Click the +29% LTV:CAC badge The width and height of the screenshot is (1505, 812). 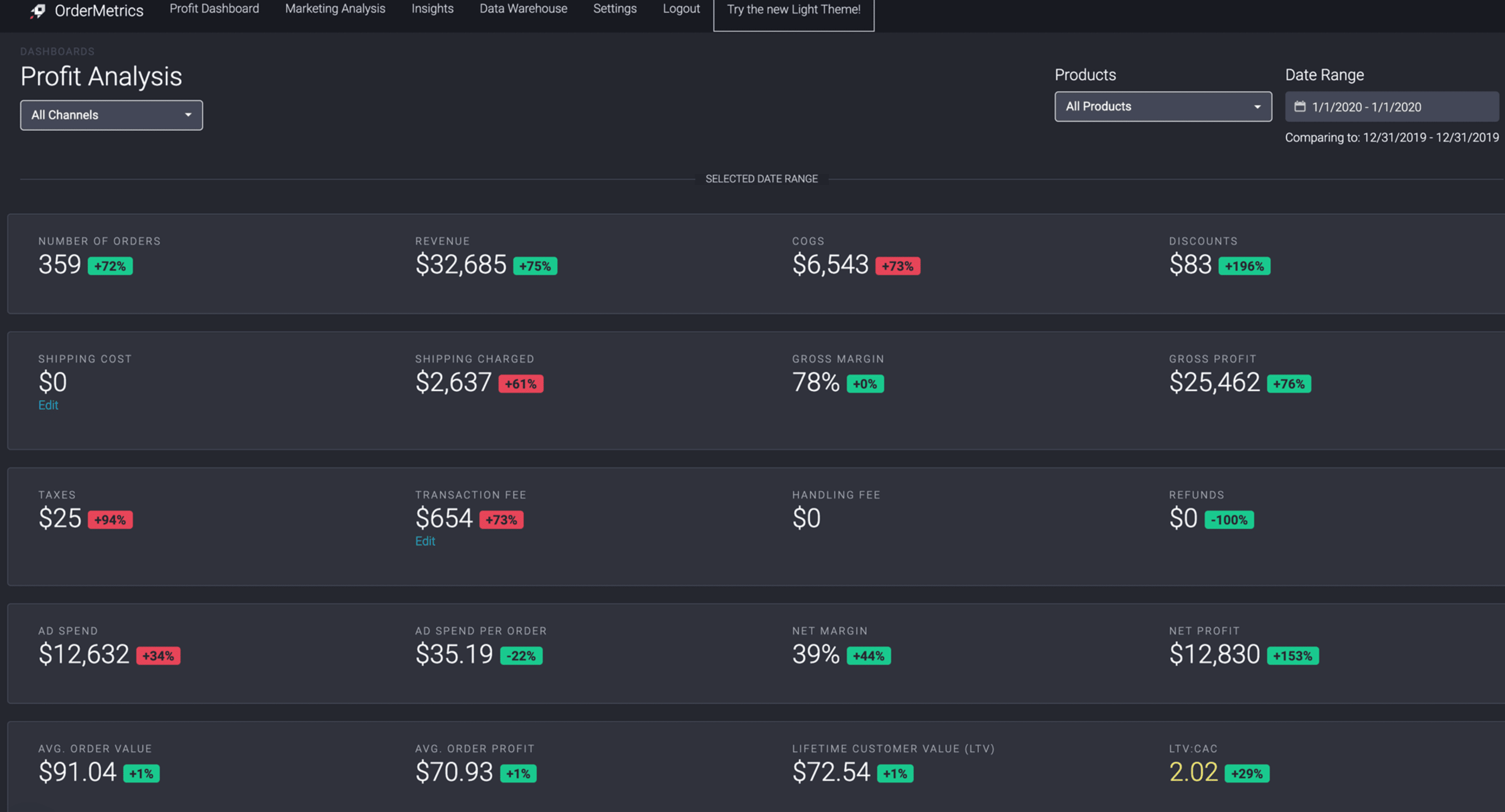[1247, 773]
